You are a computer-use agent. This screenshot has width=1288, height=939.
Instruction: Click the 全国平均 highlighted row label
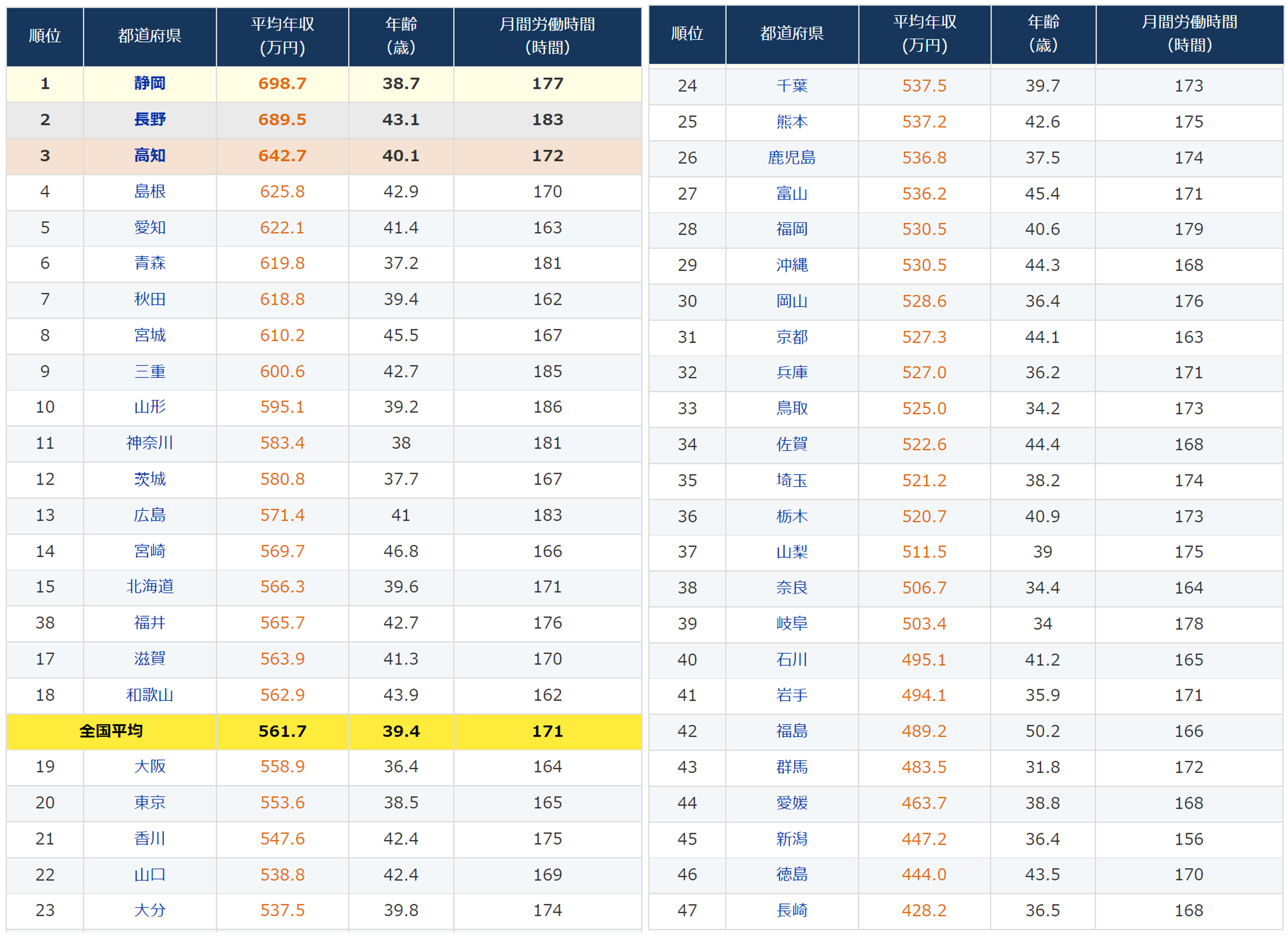coord(111,731)
